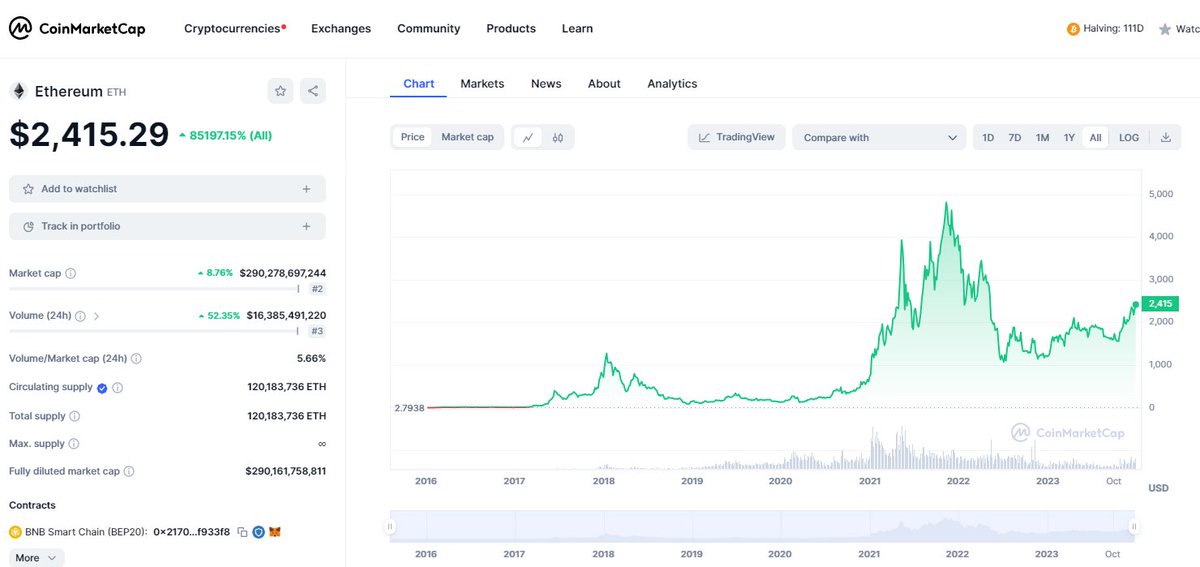Click the $2,415.29 price text

(89, 135)
